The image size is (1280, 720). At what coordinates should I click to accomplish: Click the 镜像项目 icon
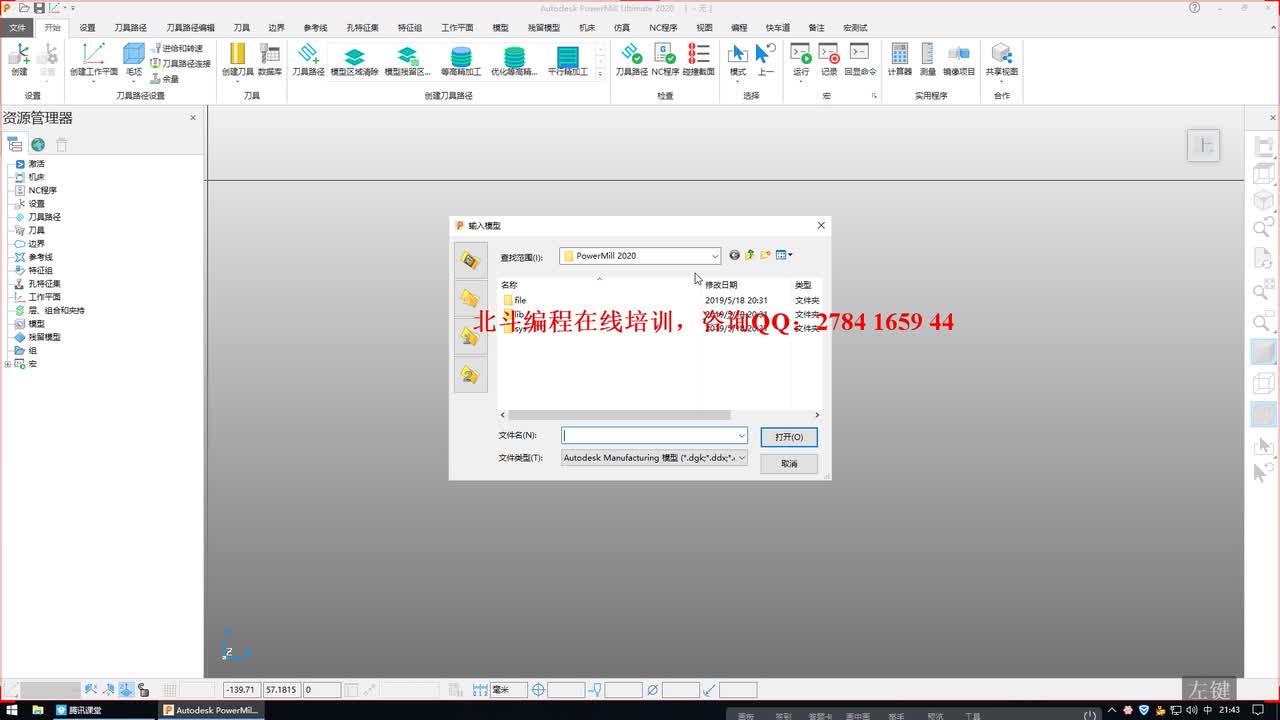959,59
